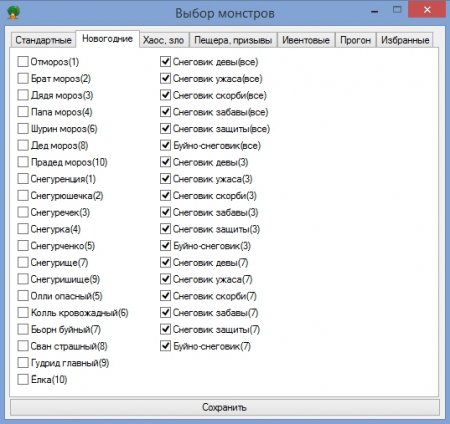
Task: Enable Снегуренция(1) checkbox
Action: (x=23, y=179)
